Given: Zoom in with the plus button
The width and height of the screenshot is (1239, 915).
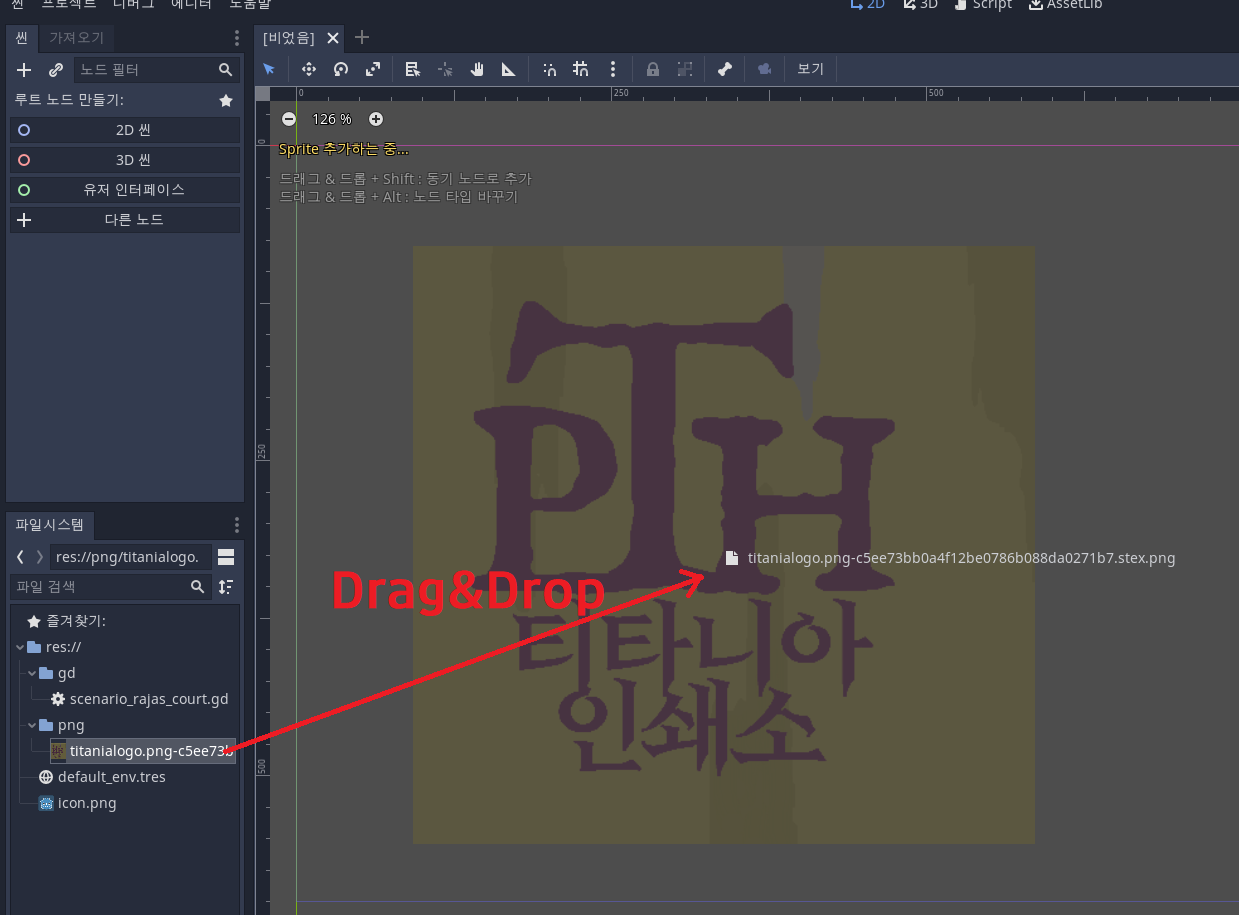Looking at the screenshot, I should coord(376,119).
